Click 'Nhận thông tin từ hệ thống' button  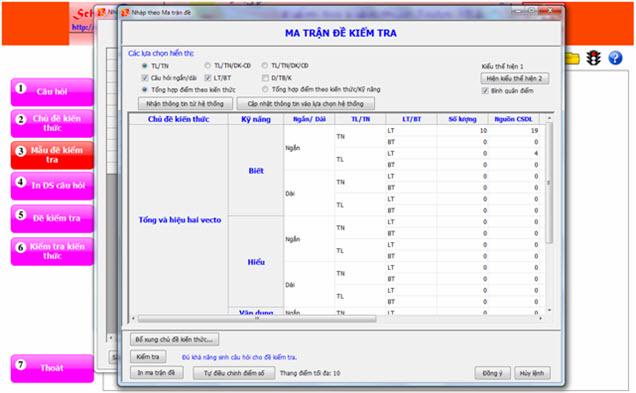[185, 104]
